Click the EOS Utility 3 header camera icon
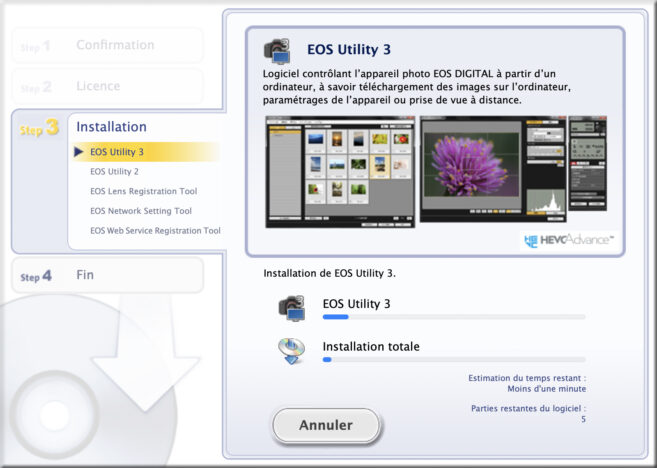This screenshot has height=468, width=657. 277,51
